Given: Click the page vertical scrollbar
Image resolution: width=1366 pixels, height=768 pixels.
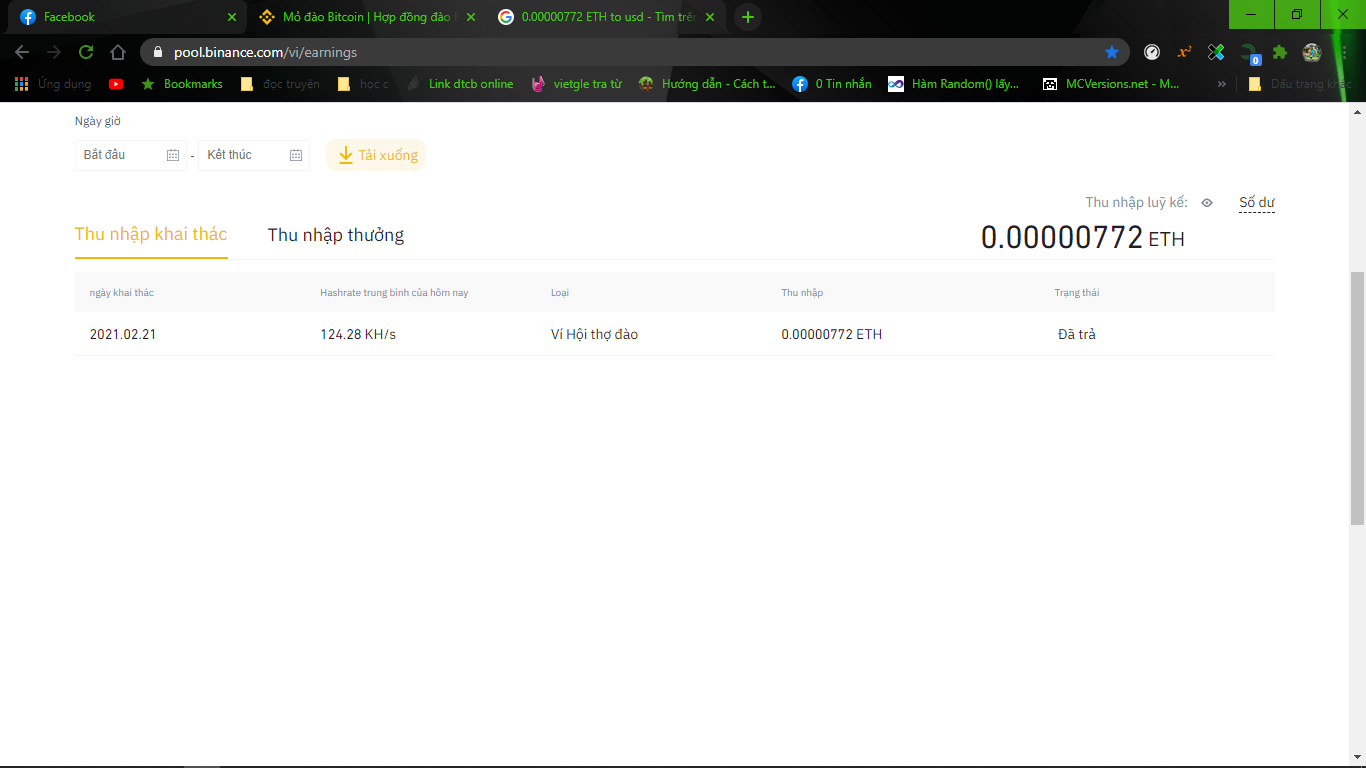Looking at the screenshot, I should 1357,398.
